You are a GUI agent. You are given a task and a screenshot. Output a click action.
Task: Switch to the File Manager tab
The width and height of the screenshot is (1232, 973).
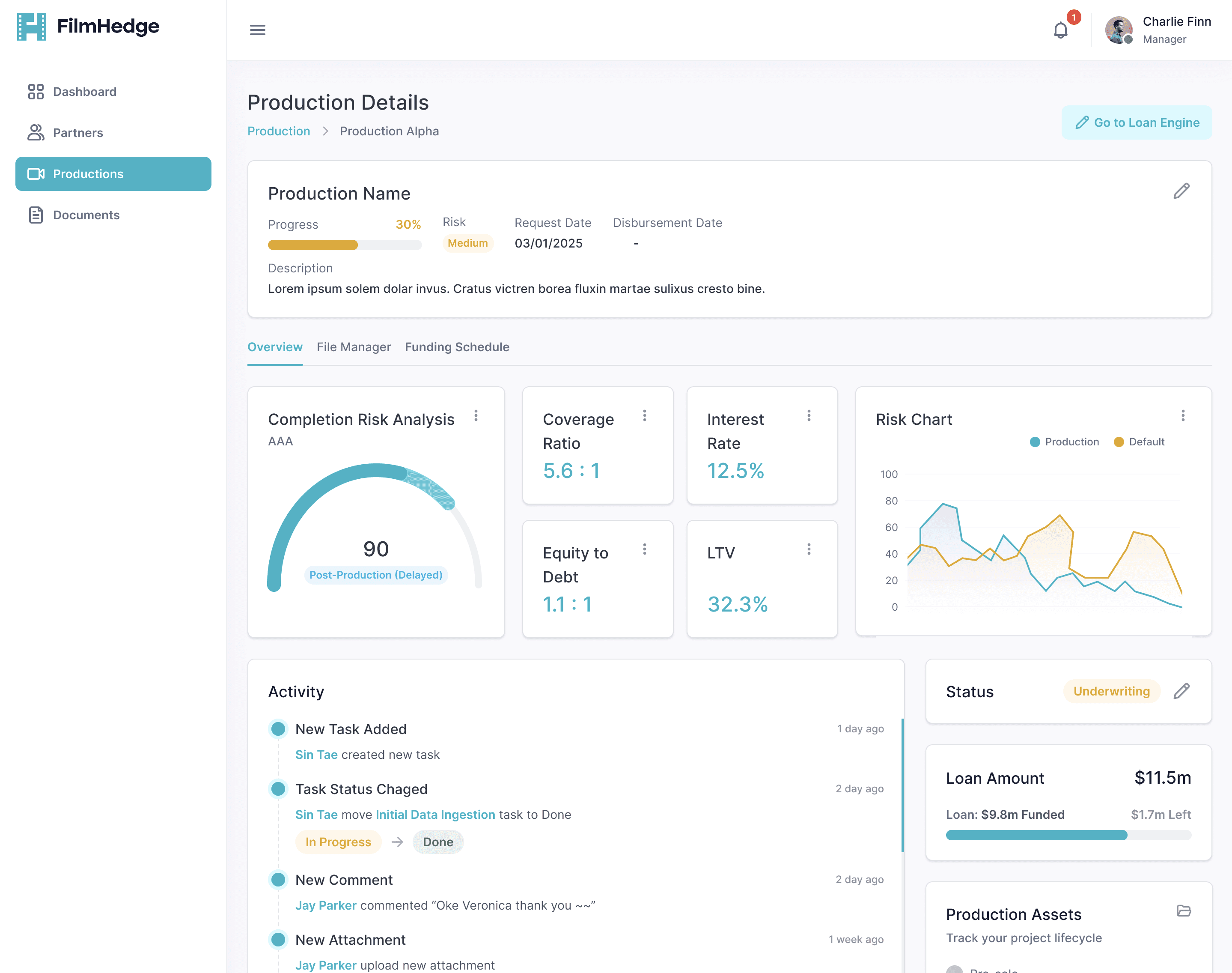pyautogui.click(x=354, y=347)
